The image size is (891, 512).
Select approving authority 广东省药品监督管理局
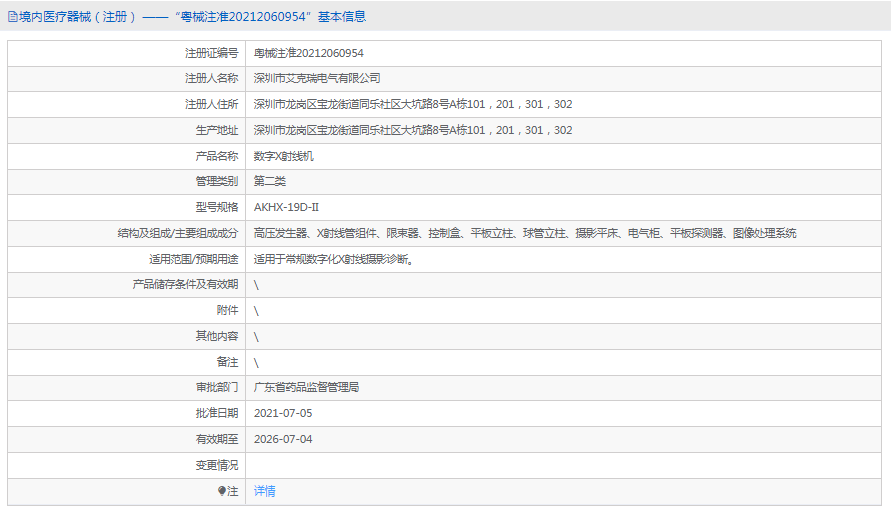pos(306,388)
